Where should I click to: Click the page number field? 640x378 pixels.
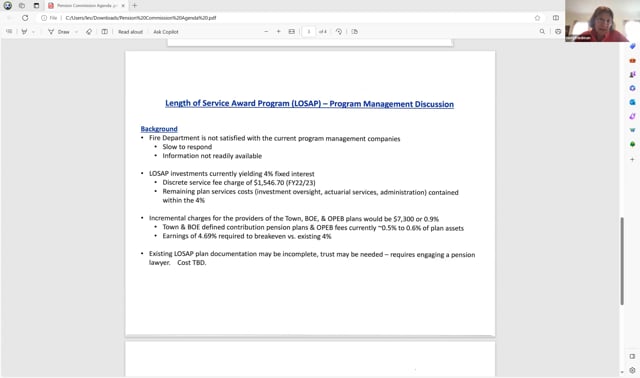coord(309,31)
